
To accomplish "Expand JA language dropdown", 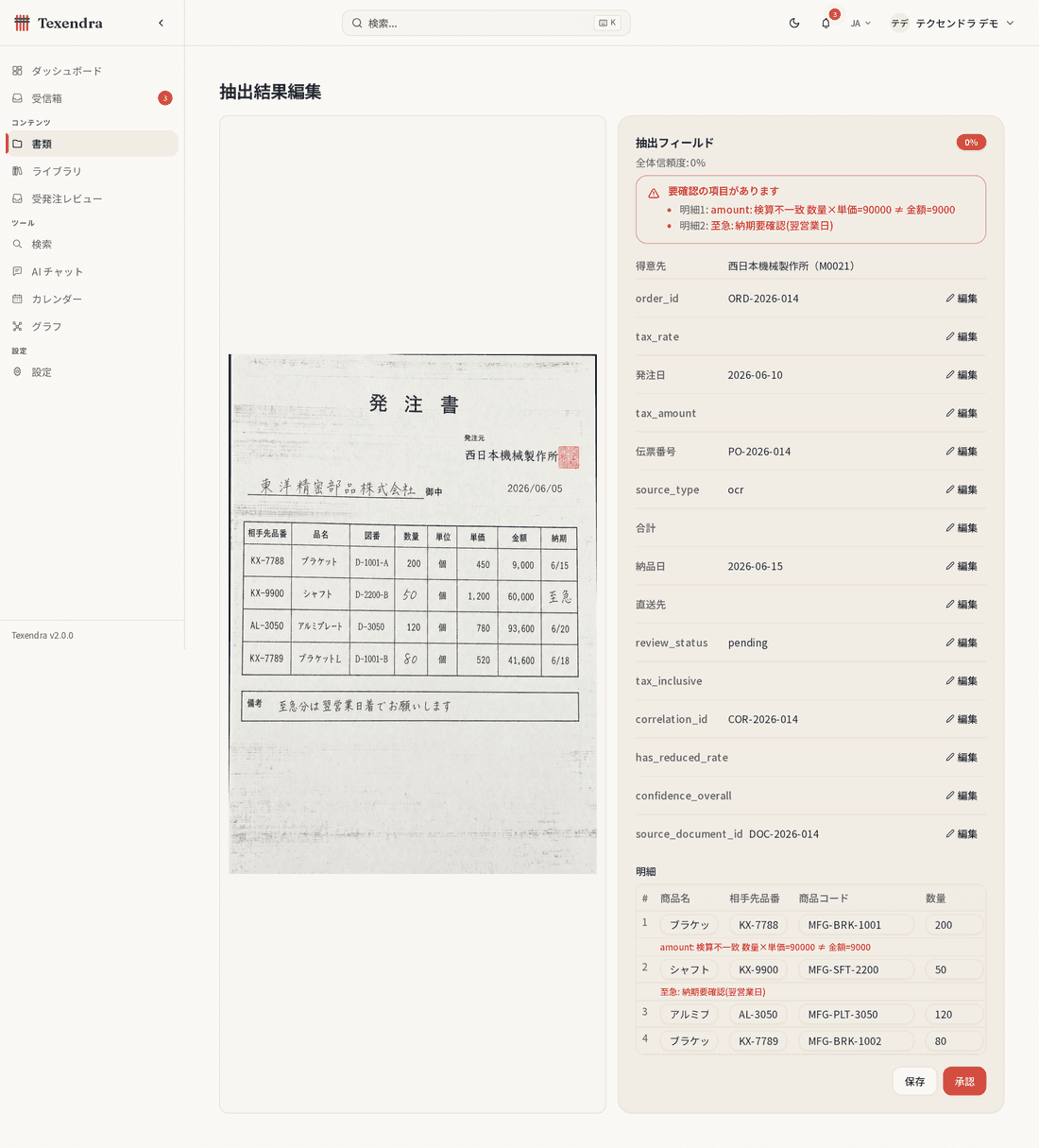I will click(860, 23).
